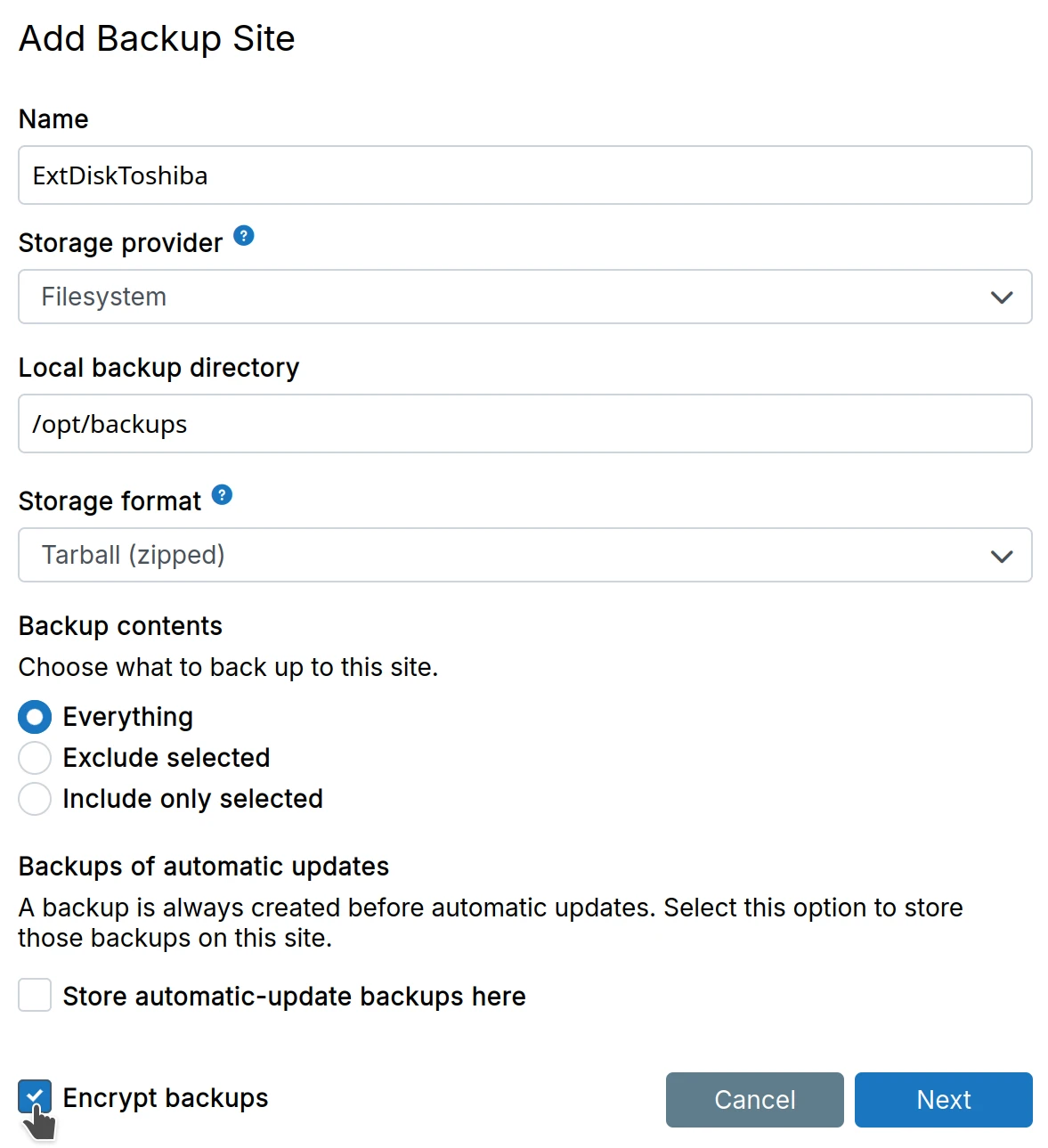Uncheck the Encrypt backups checkbox
Screen dimensions: 1048x1148
coord(35,1096)
